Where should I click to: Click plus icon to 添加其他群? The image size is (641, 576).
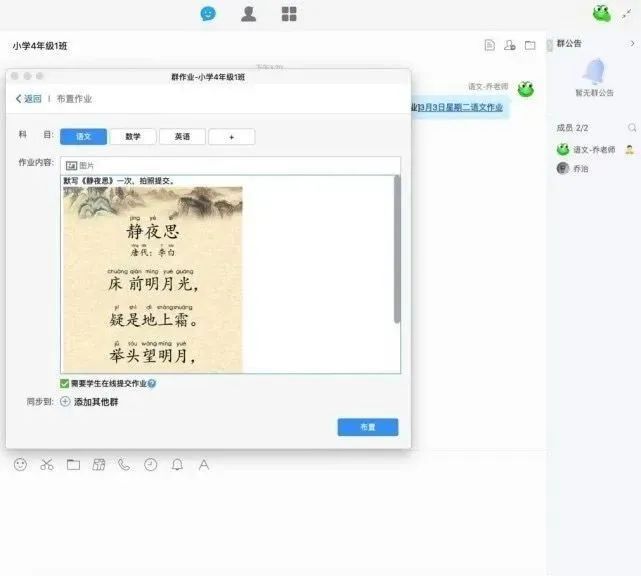pos(65,401)
